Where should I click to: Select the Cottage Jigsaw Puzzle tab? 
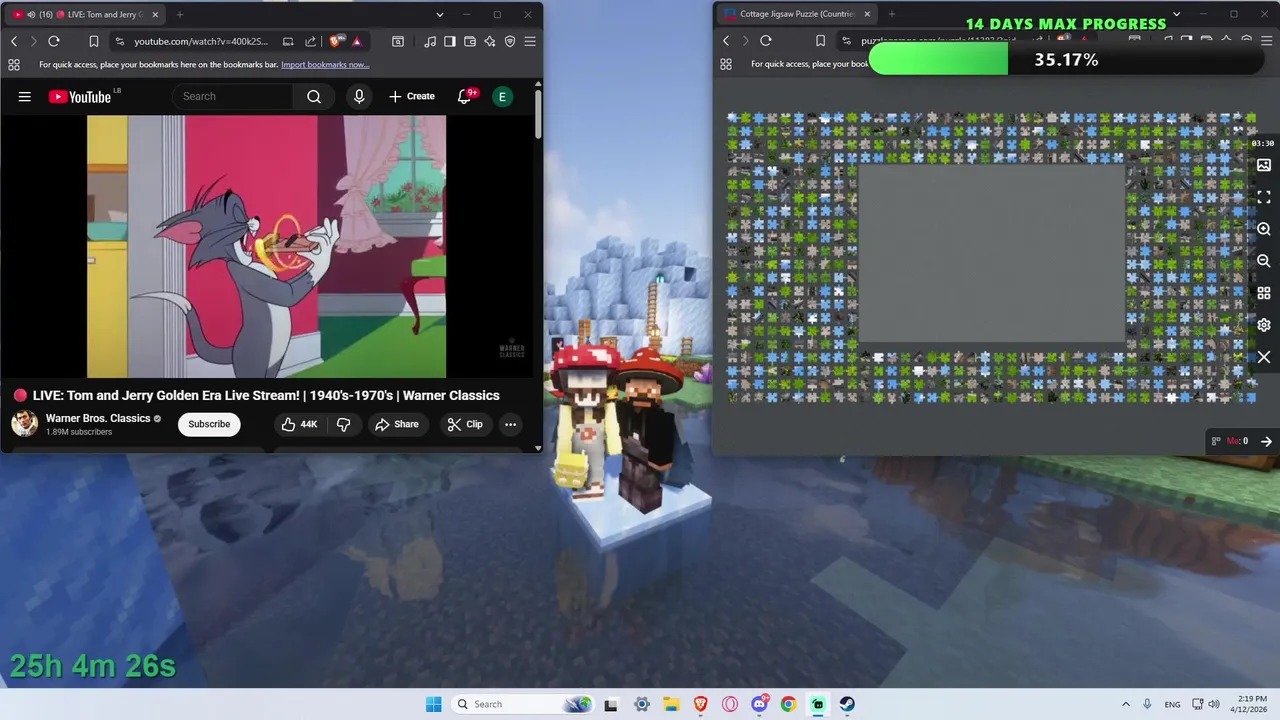pos(798,15)
